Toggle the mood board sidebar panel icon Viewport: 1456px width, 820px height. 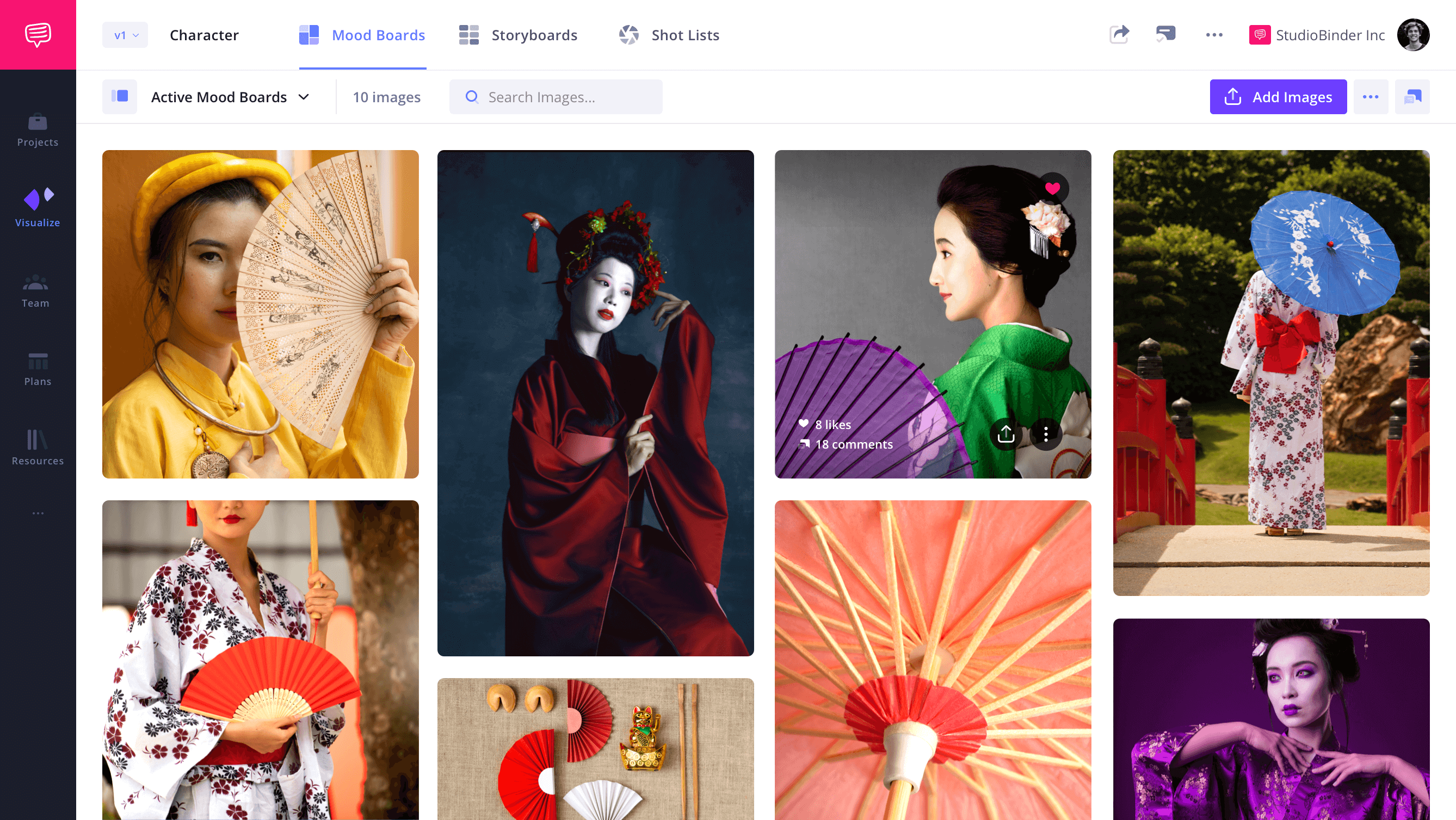(x=119, y=97)
